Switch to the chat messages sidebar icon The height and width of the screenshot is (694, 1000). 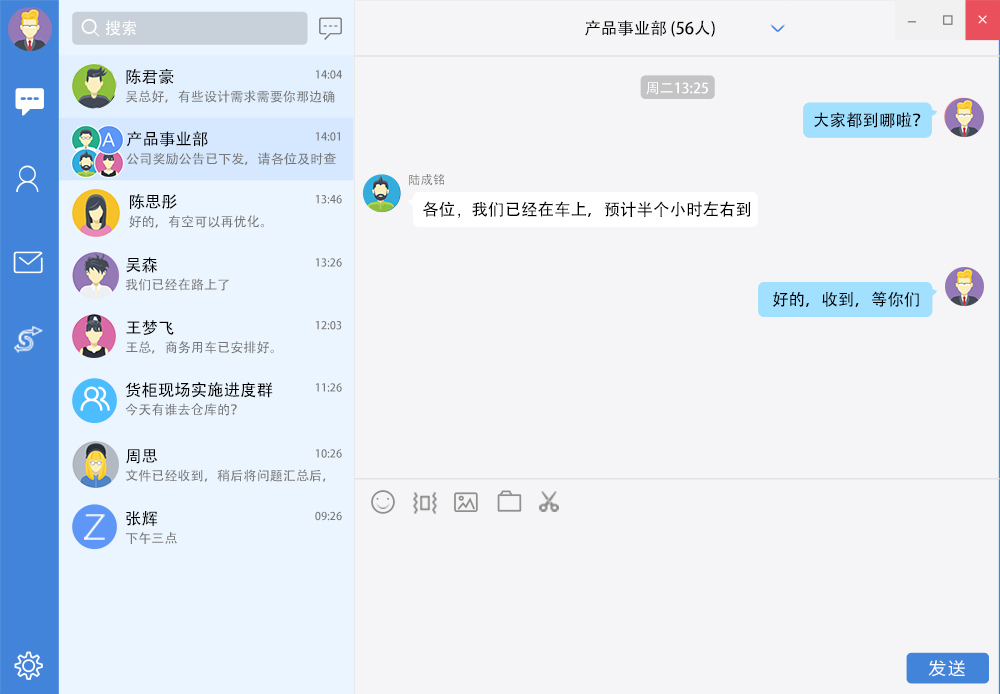click(x=29, y=101)
